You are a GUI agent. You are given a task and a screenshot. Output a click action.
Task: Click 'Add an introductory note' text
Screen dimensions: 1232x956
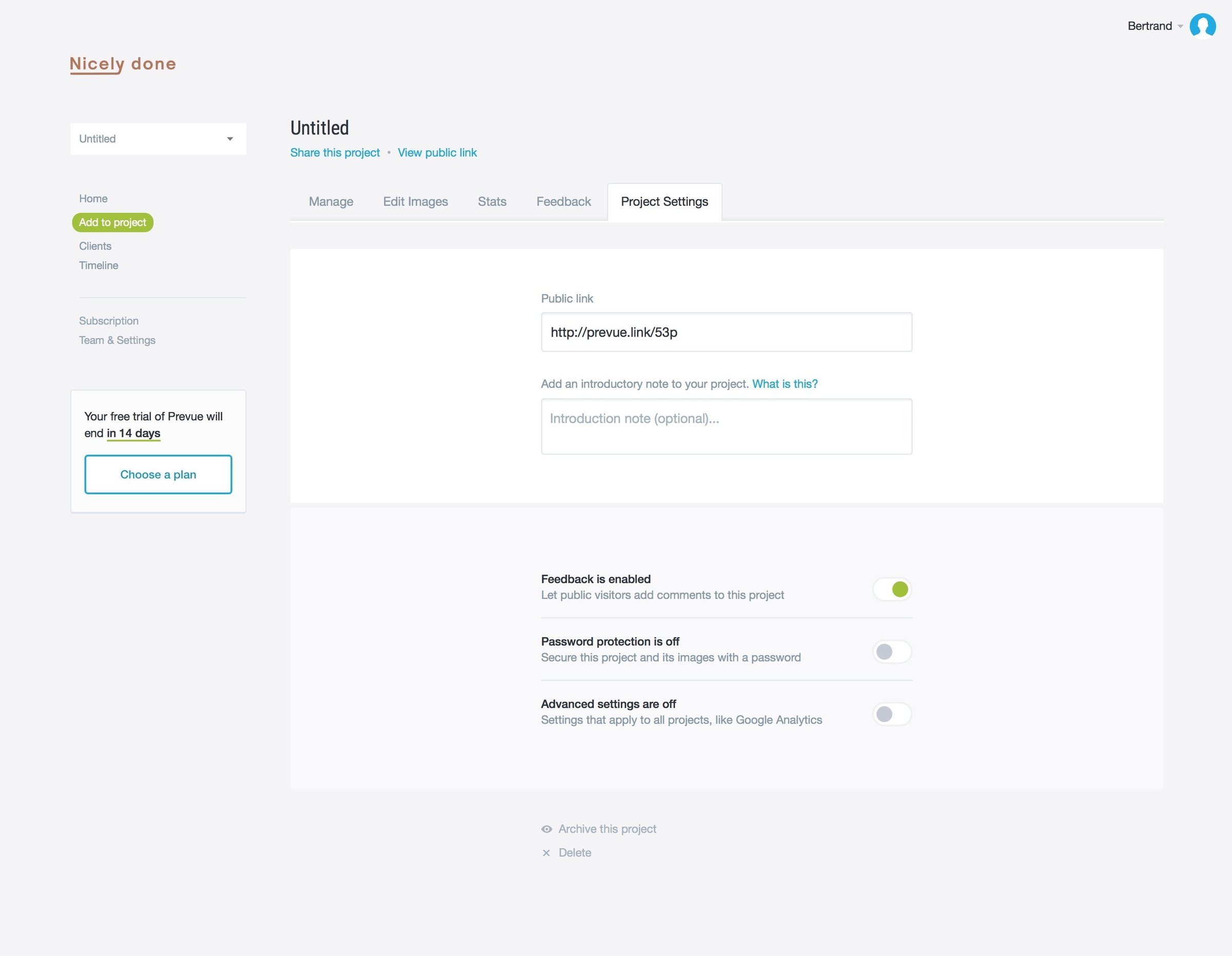[645, 384]
